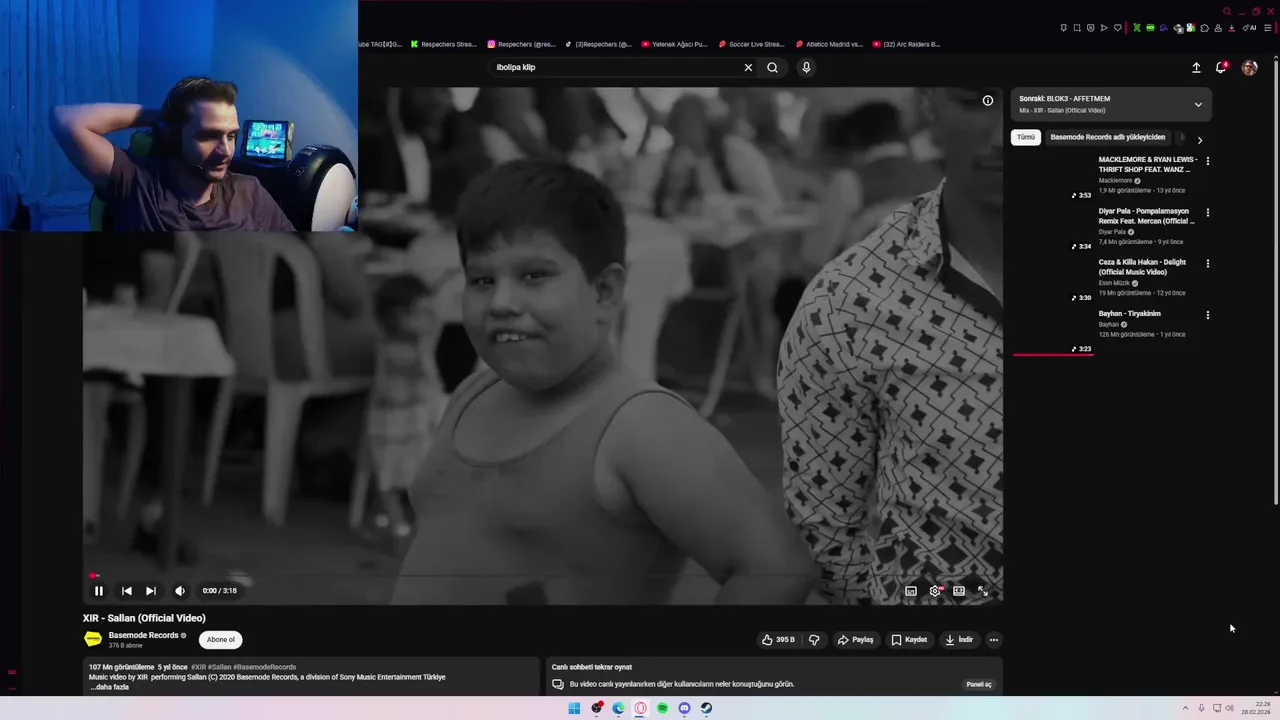This screenshot has height=720, width=1280.
Task: Show hidden system tray icons
Action: click(x=1185, y=708)
